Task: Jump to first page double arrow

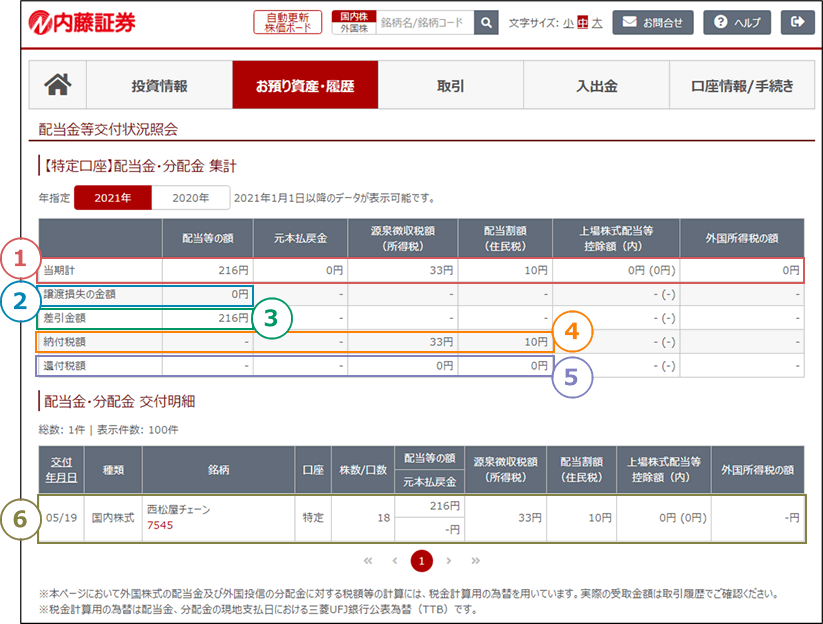Action: coord(368,561)
